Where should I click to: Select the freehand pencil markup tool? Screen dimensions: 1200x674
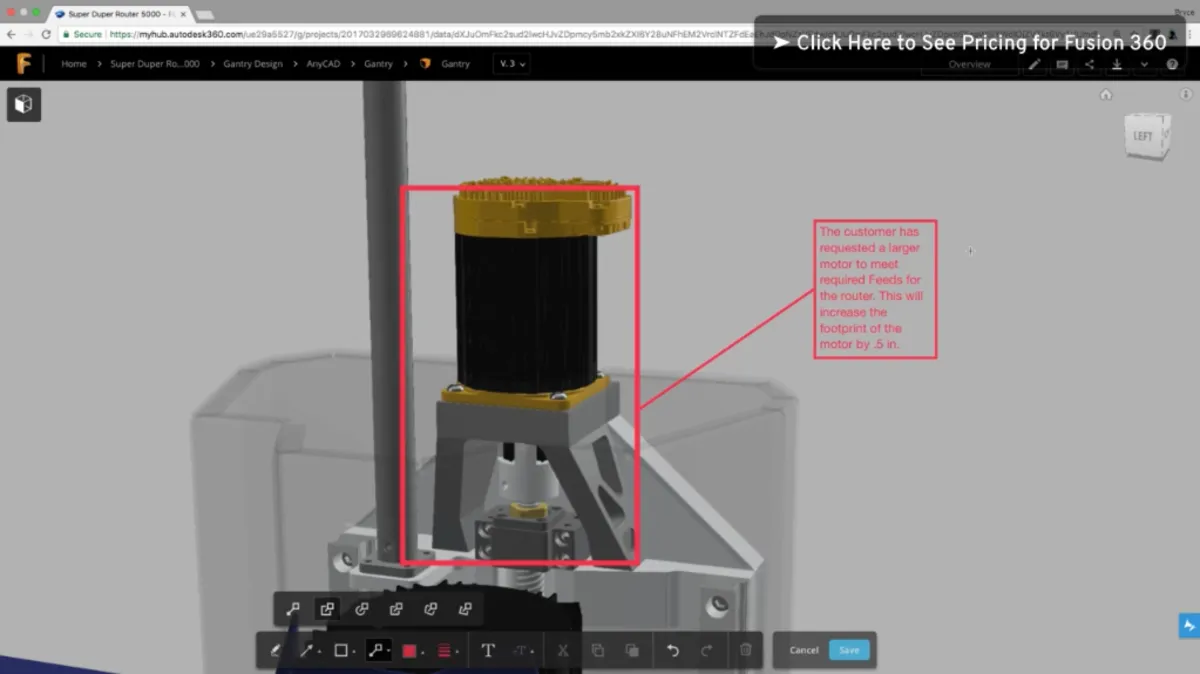(276, 650)
